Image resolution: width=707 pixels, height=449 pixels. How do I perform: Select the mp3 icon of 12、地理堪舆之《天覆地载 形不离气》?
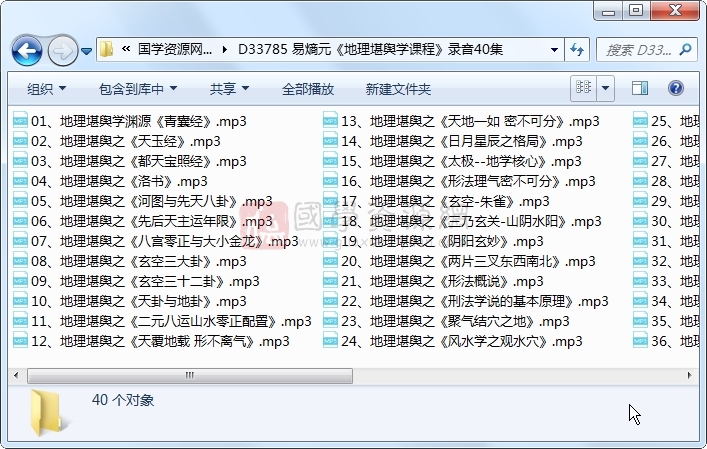click(20, 341)
